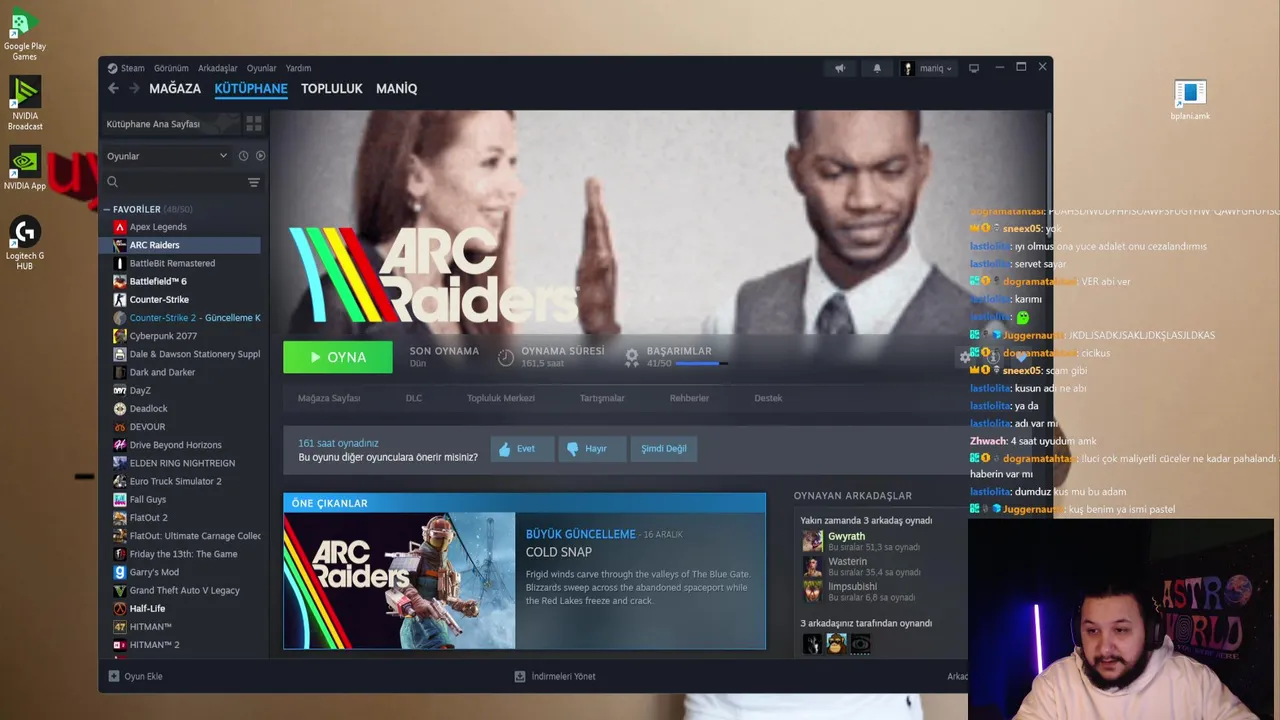The width and height of the screenshot is (1280, 720).
Task: Click the Cyberpunk 2077 game icon
Action: click(x=120, y=336)
